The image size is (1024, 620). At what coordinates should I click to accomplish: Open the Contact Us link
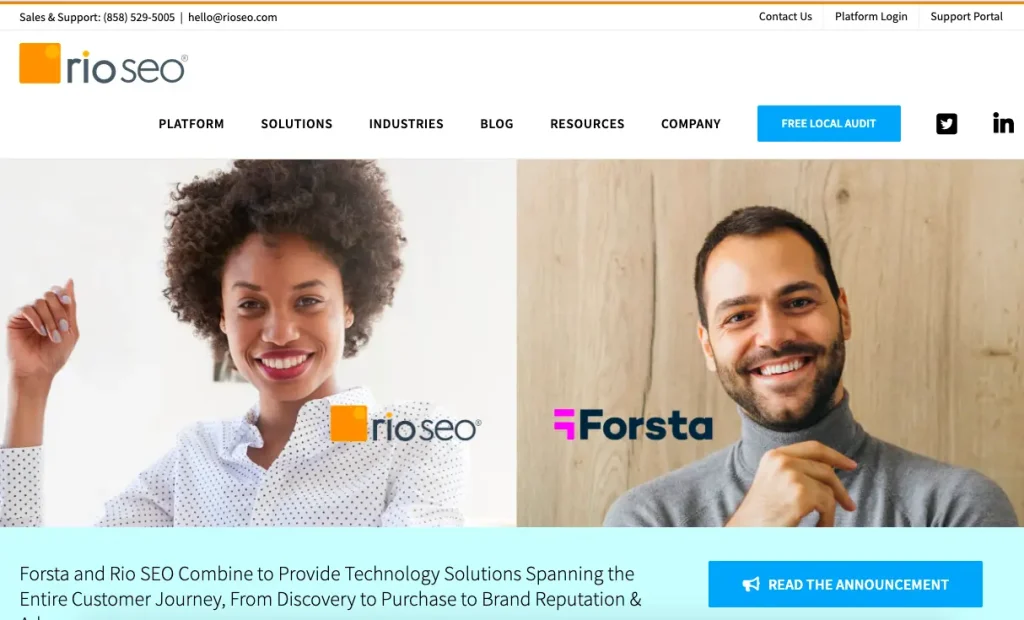[785, 16]
